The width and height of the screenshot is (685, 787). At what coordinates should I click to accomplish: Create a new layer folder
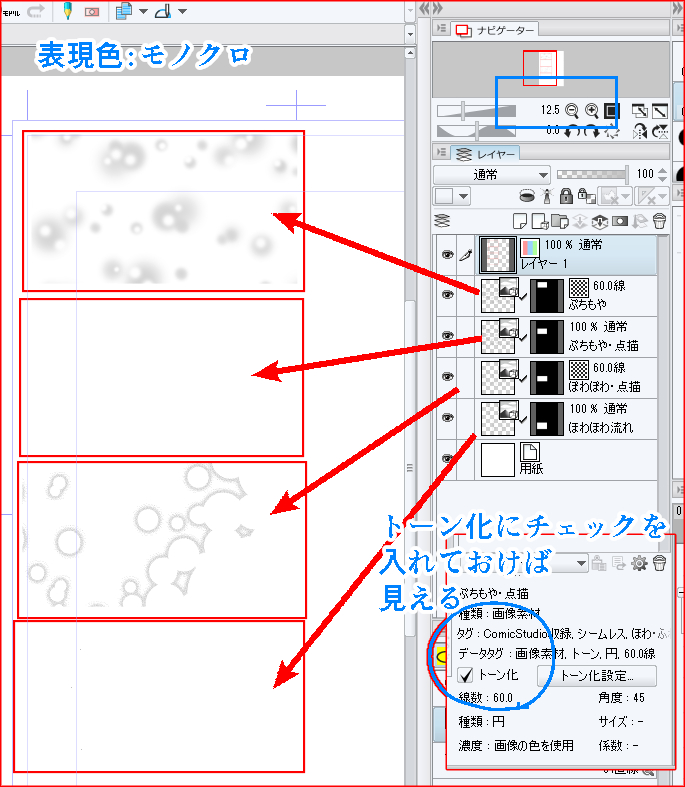559,221
